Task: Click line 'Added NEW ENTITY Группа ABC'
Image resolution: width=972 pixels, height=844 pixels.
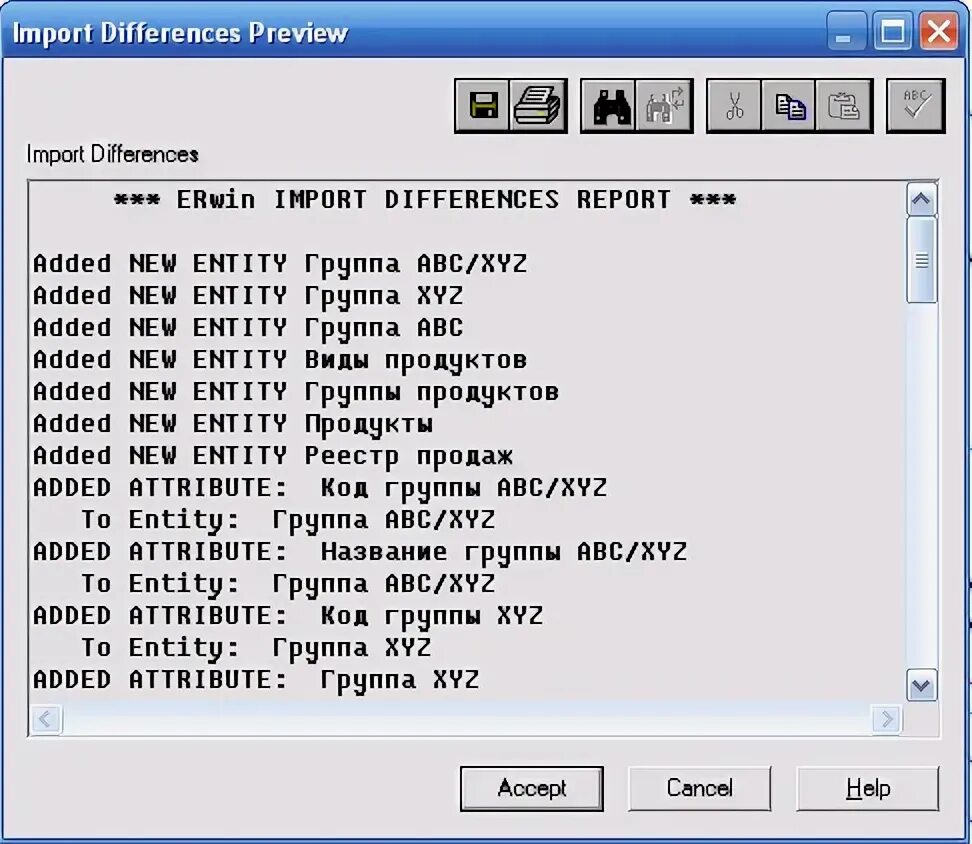Action: [x=248, y=328]
